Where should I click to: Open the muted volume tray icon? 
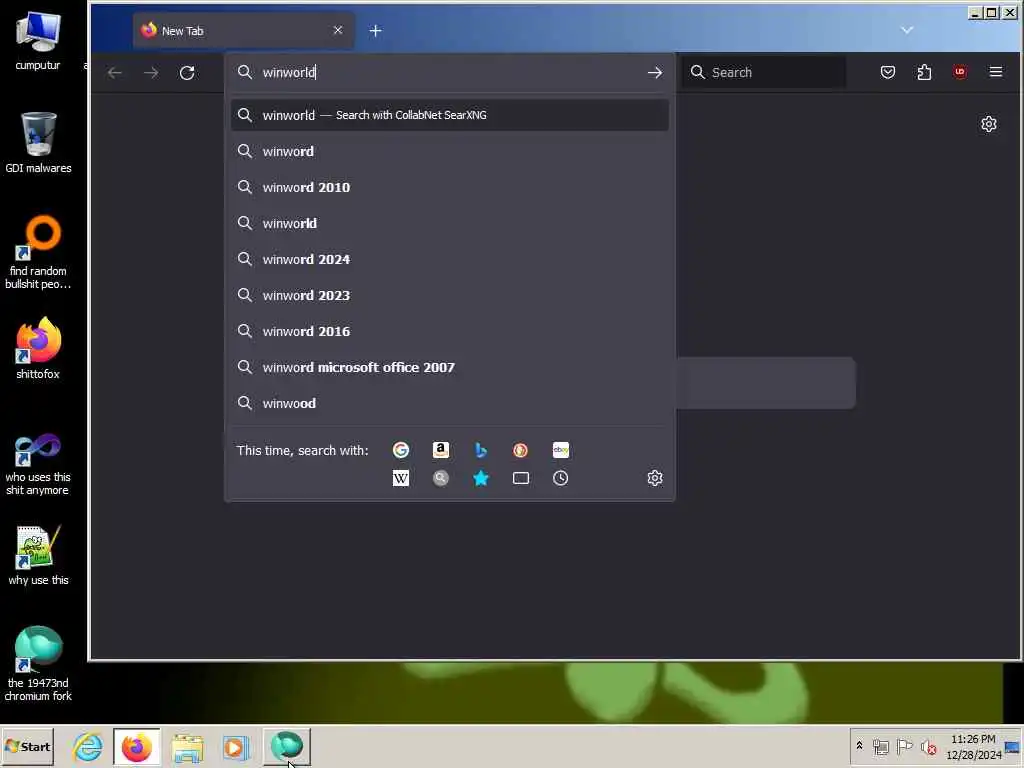(x=928, y=746)
